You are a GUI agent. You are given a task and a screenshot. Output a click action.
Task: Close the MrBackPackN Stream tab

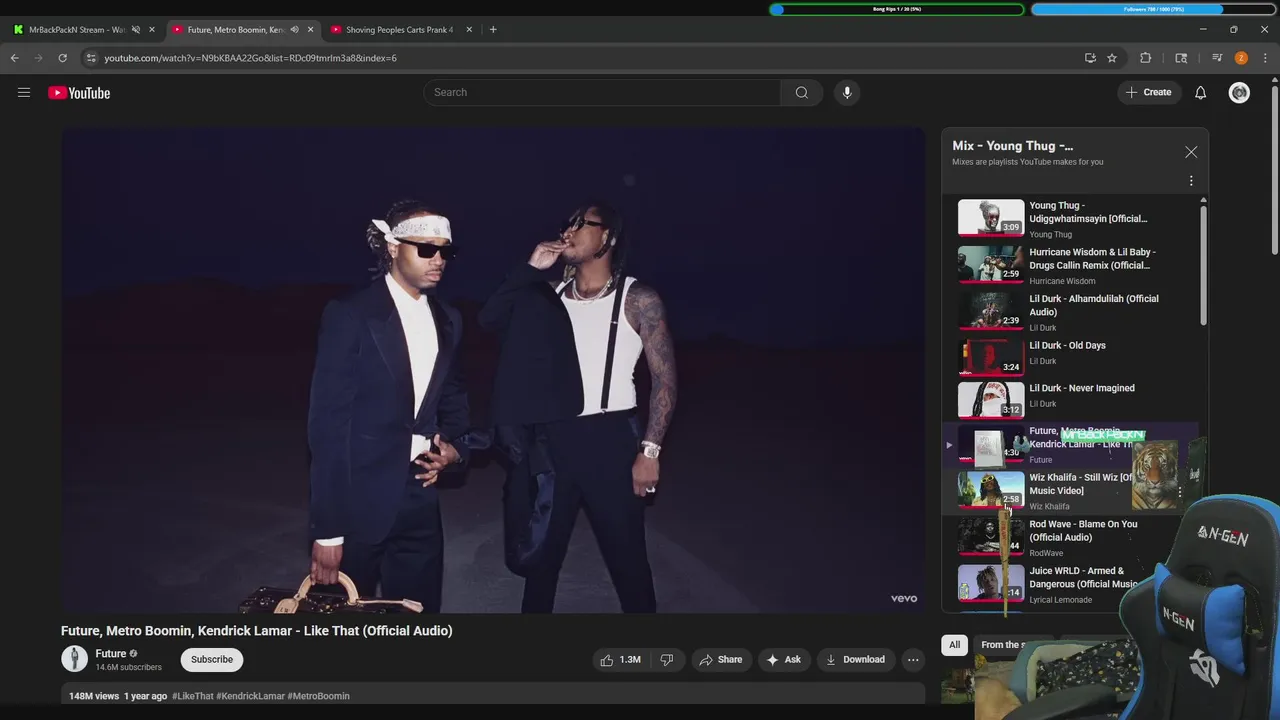pos(152,29)
